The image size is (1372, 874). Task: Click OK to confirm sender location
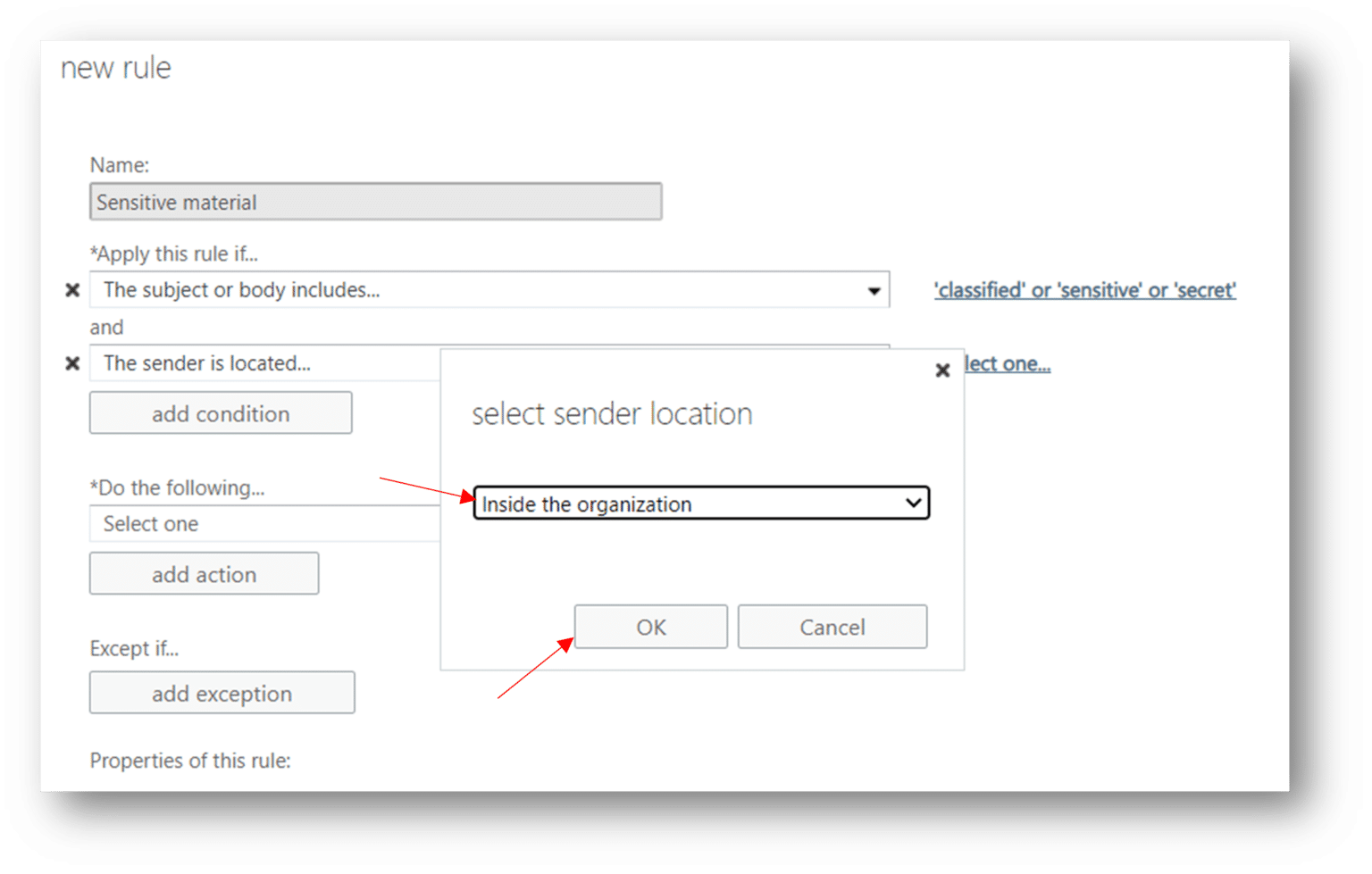coord(650,627)
